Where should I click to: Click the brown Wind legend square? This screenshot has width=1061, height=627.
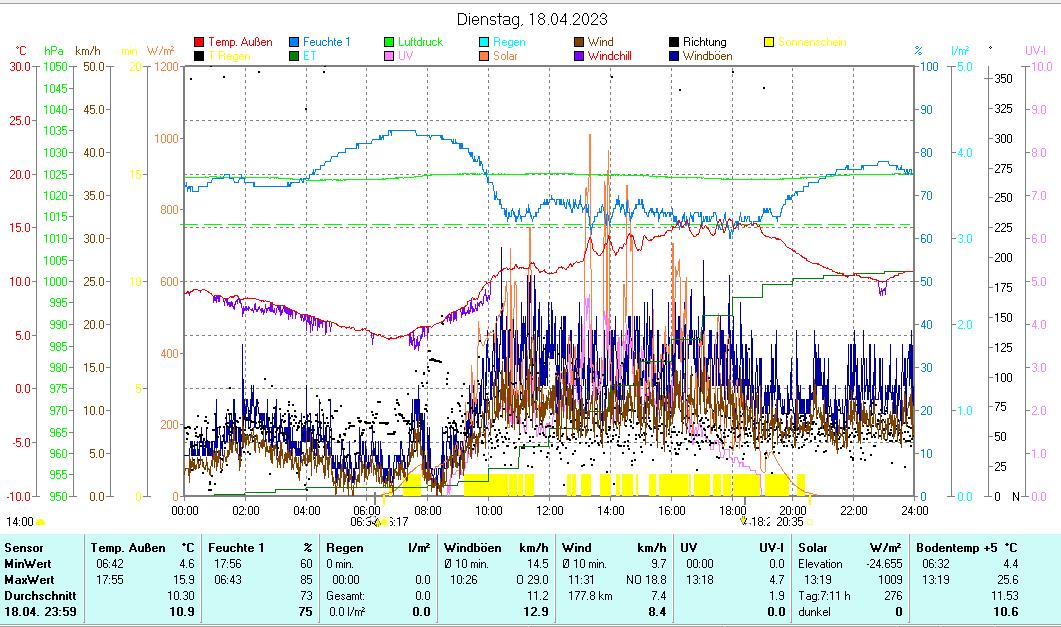(x=579, y=42)
